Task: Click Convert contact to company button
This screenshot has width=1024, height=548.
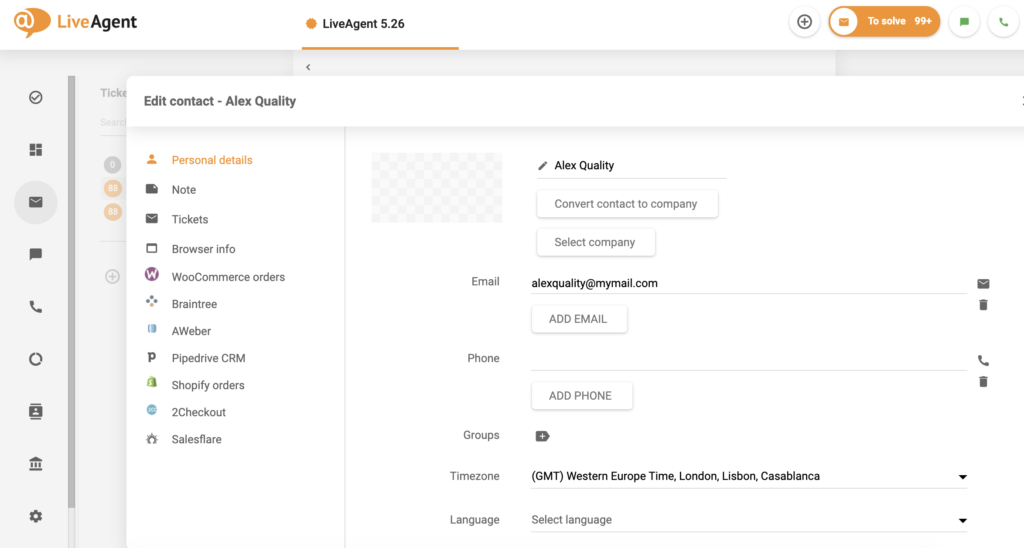Action: [x=627, y=204]
